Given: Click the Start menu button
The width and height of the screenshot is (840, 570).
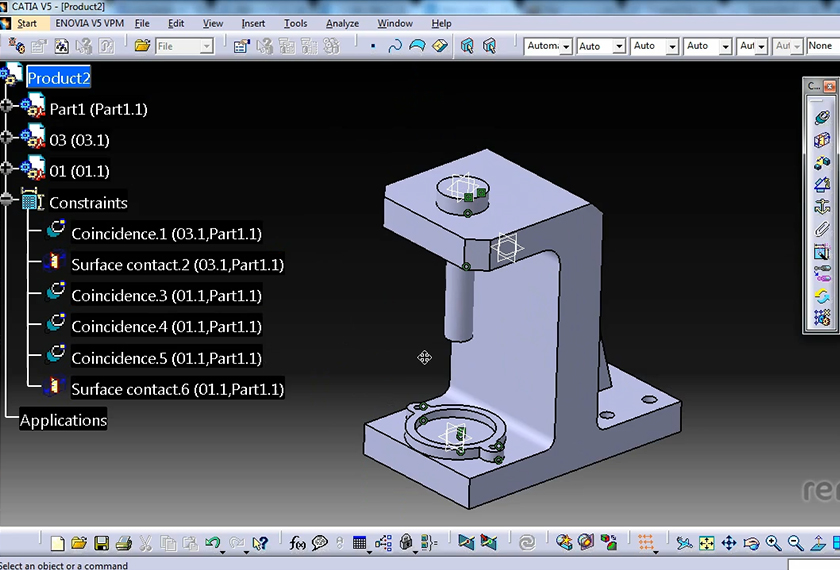Looking at the screenshot, I should (27, 23).
